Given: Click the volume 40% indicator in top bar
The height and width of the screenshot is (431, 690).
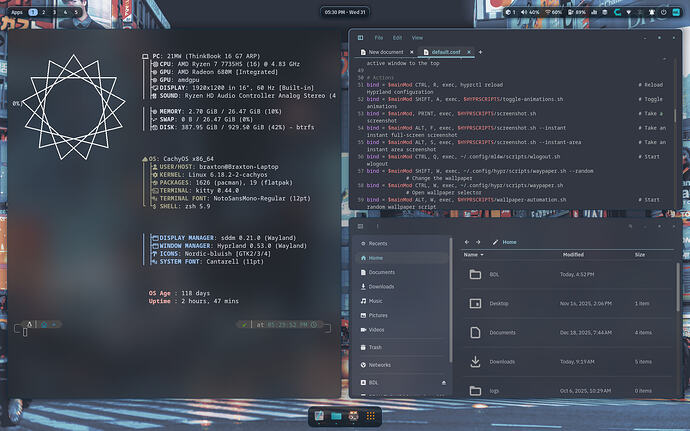Looking at the screenshot, I should (x=530, y=12).
